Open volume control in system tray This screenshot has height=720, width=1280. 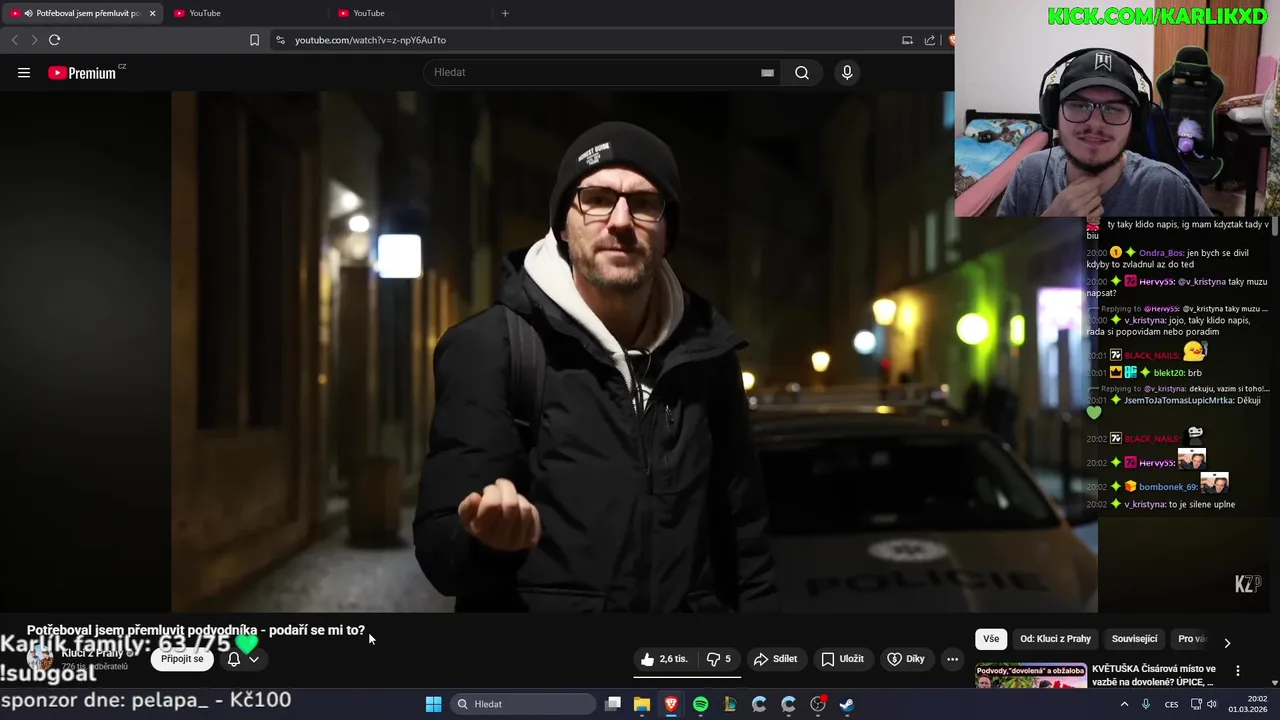1212,704
